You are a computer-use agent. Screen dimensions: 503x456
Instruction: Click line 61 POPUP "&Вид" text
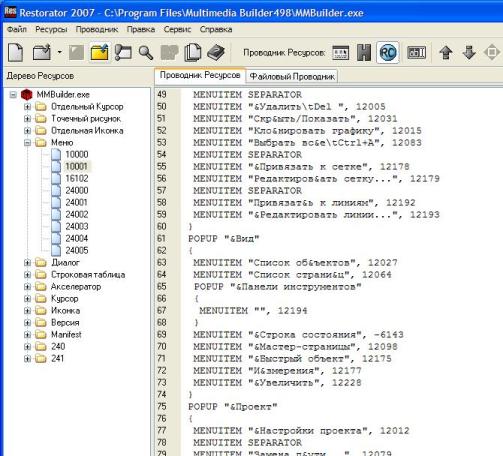223,239
